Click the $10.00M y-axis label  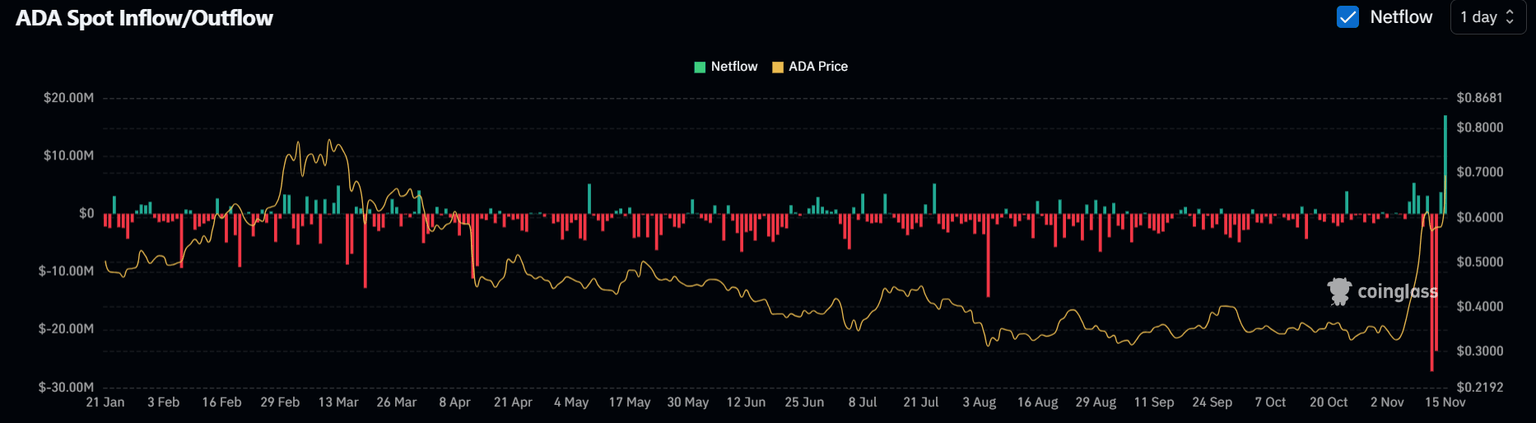point(69,156)
